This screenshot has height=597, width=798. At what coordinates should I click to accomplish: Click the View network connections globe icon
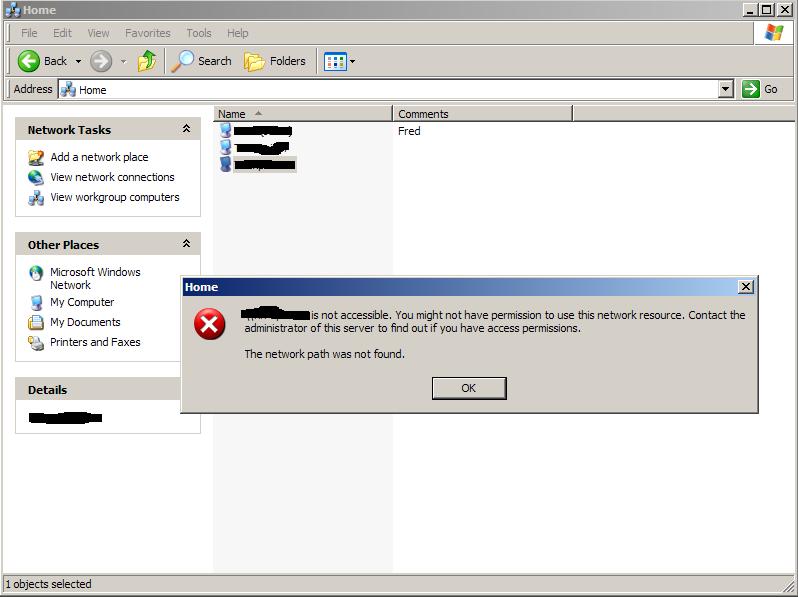[36, 177]
